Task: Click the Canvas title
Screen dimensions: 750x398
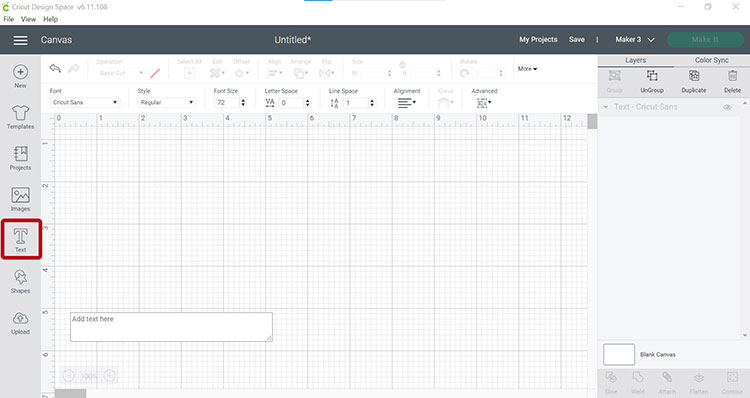Action: (56, 40)
